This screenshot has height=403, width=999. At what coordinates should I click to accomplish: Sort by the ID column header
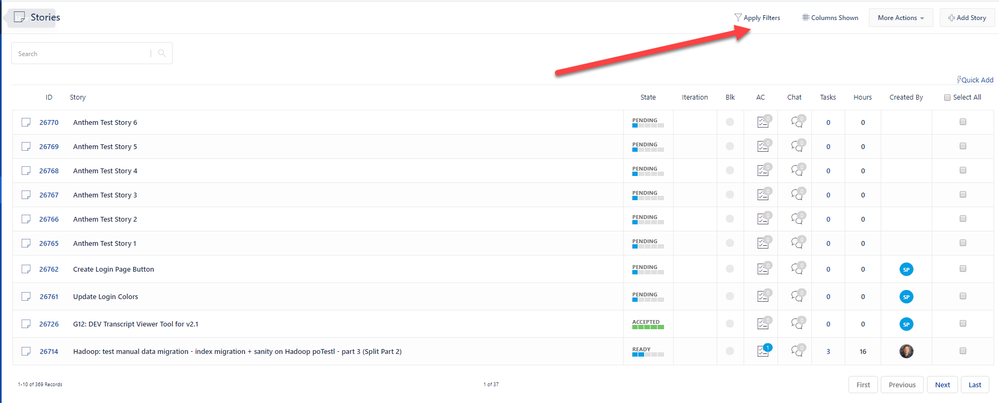pos(49,97)
